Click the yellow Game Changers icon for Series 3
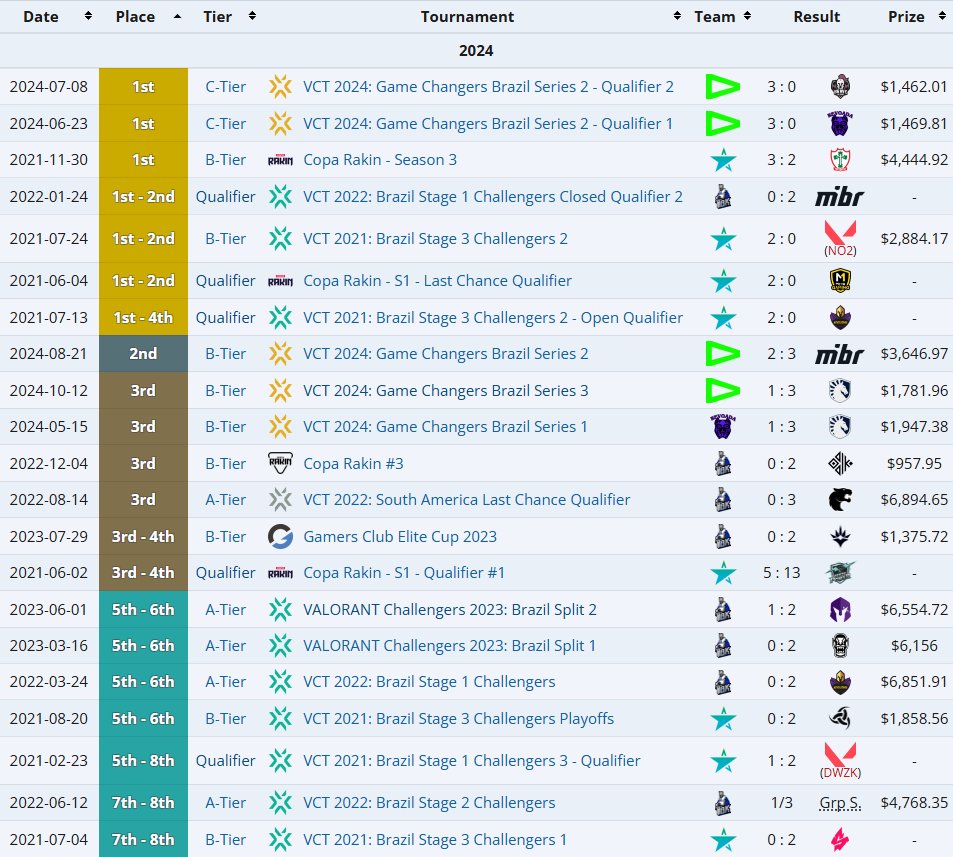This screenshot has height=857, width=953. tap(280, 390)
